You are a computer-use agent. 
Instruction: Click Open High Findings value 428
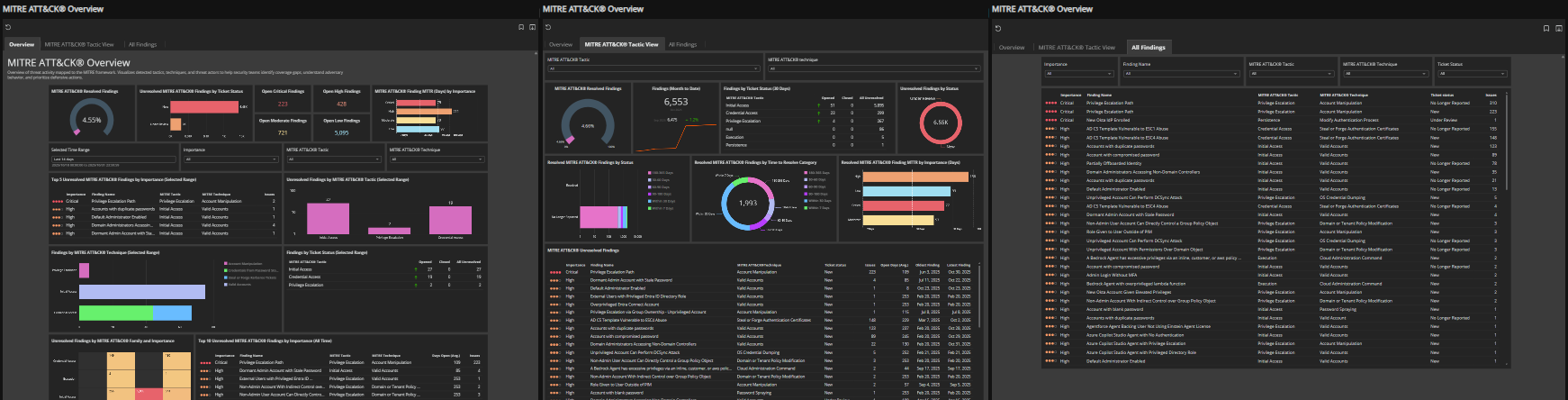point(341,104)
